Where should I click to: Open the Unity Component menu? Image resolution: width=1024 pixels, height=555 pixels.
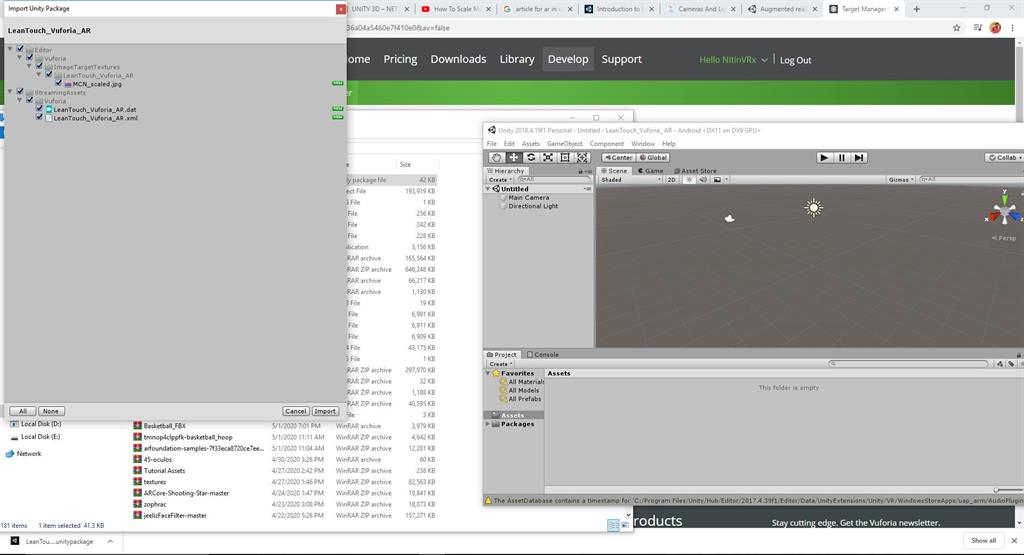[x=607, y=144]
